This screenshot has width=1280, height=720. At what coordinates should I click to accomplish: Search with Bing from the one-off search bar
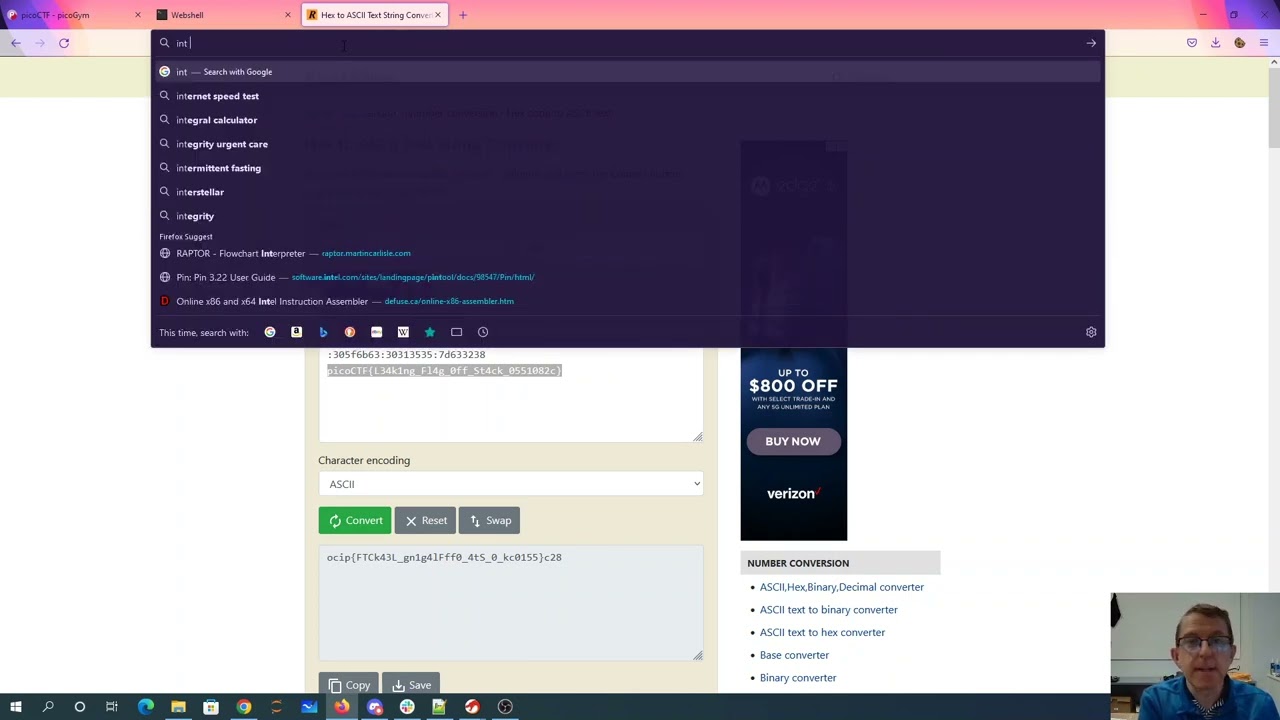tap(323, 332)
